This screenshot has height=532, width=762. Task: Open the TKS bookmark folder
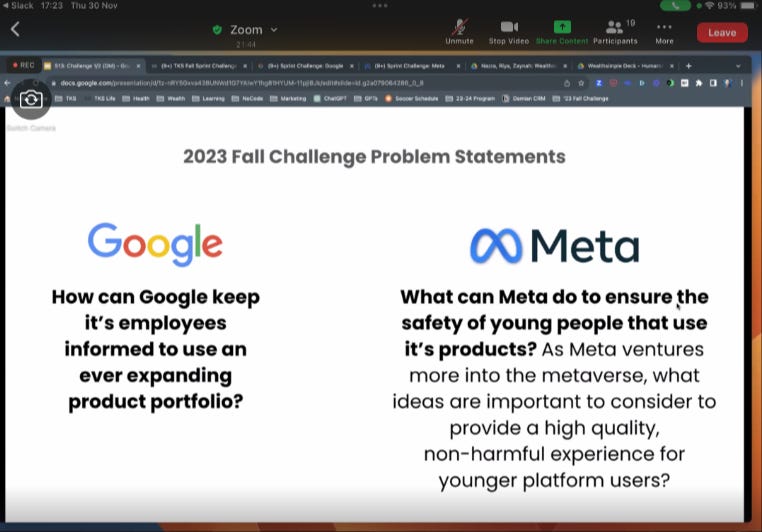[66, 99]
